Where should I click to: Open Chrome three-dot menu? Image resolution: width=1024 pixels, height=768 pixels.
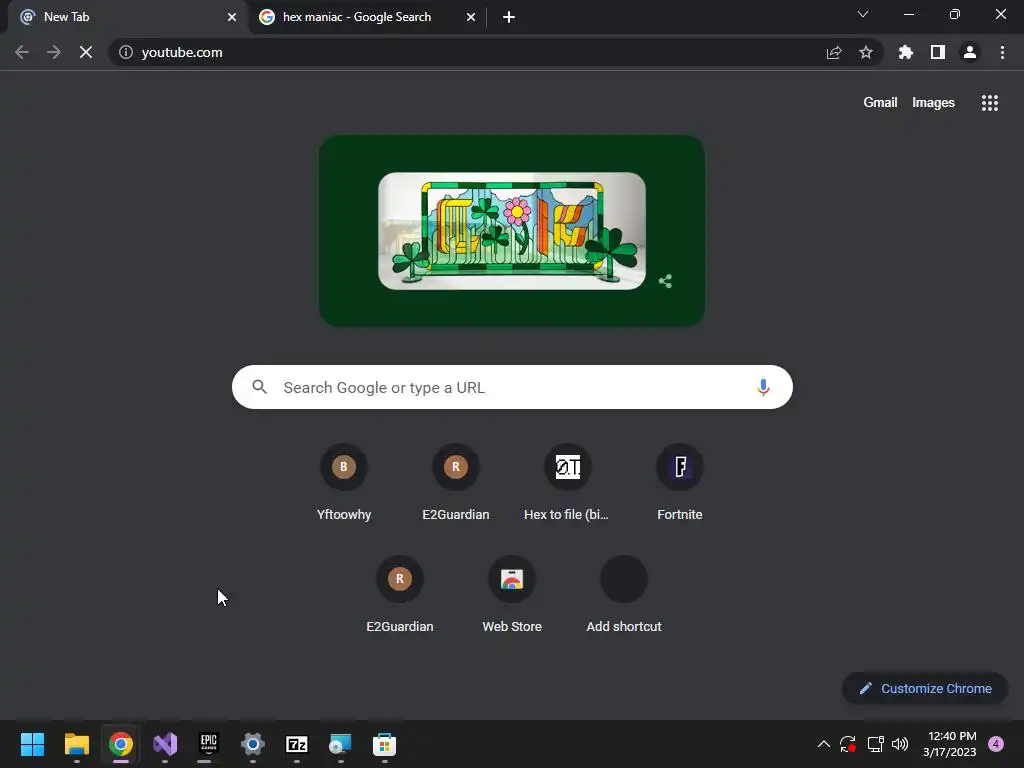pos(1002,52)
